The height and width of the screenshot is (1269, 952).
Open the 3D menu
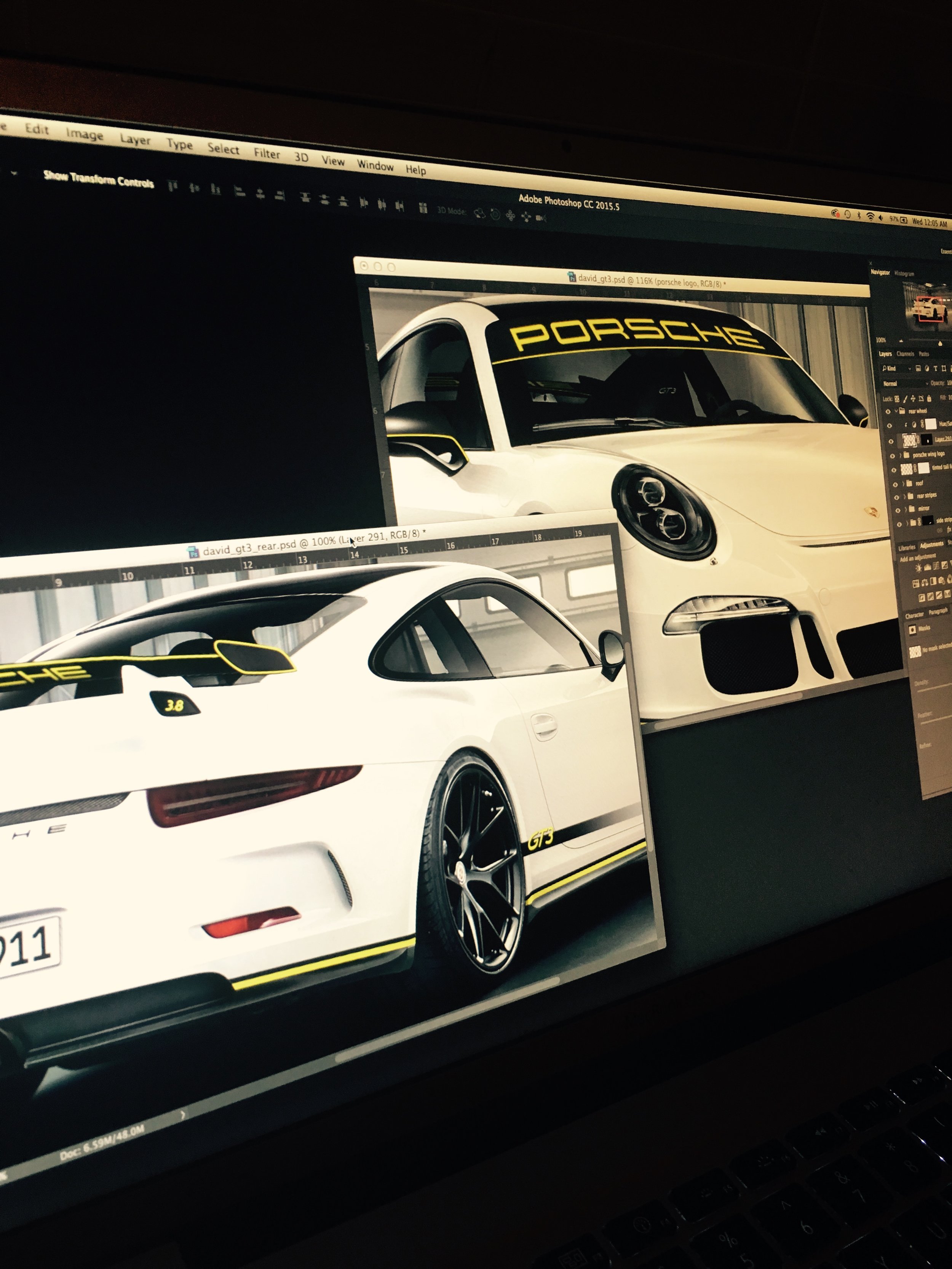click(x=301, y=158)
